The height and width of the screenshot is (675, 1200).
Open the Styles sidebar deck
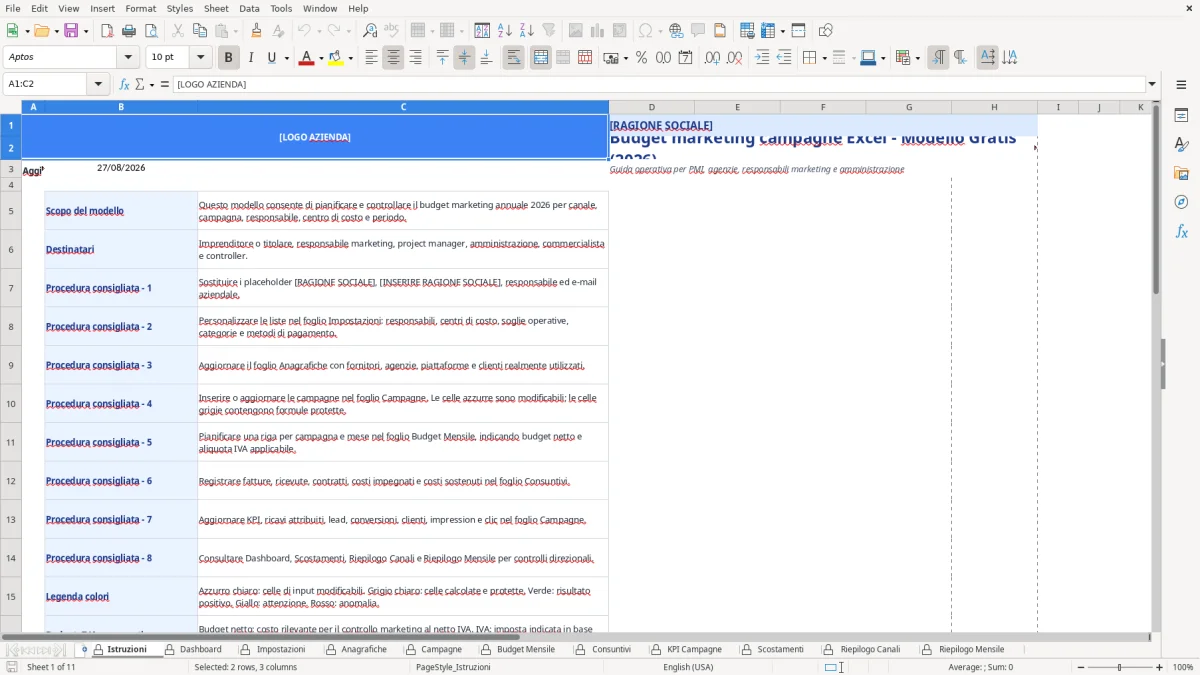tap(1181, 144)
